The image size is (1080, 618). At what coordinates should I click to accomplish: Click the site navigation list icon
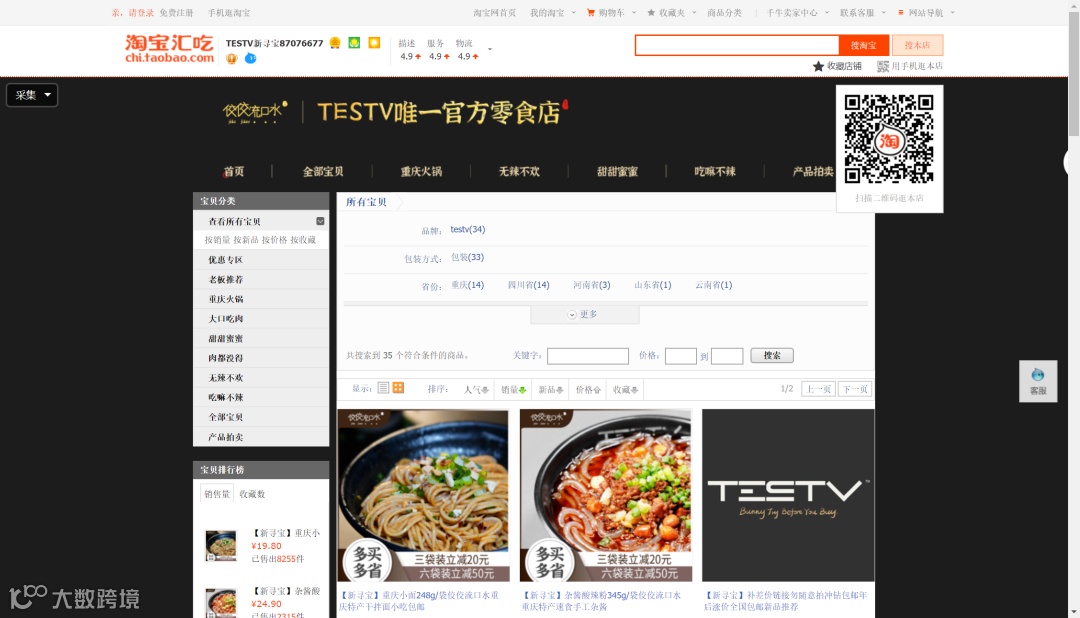coord(900,12)
